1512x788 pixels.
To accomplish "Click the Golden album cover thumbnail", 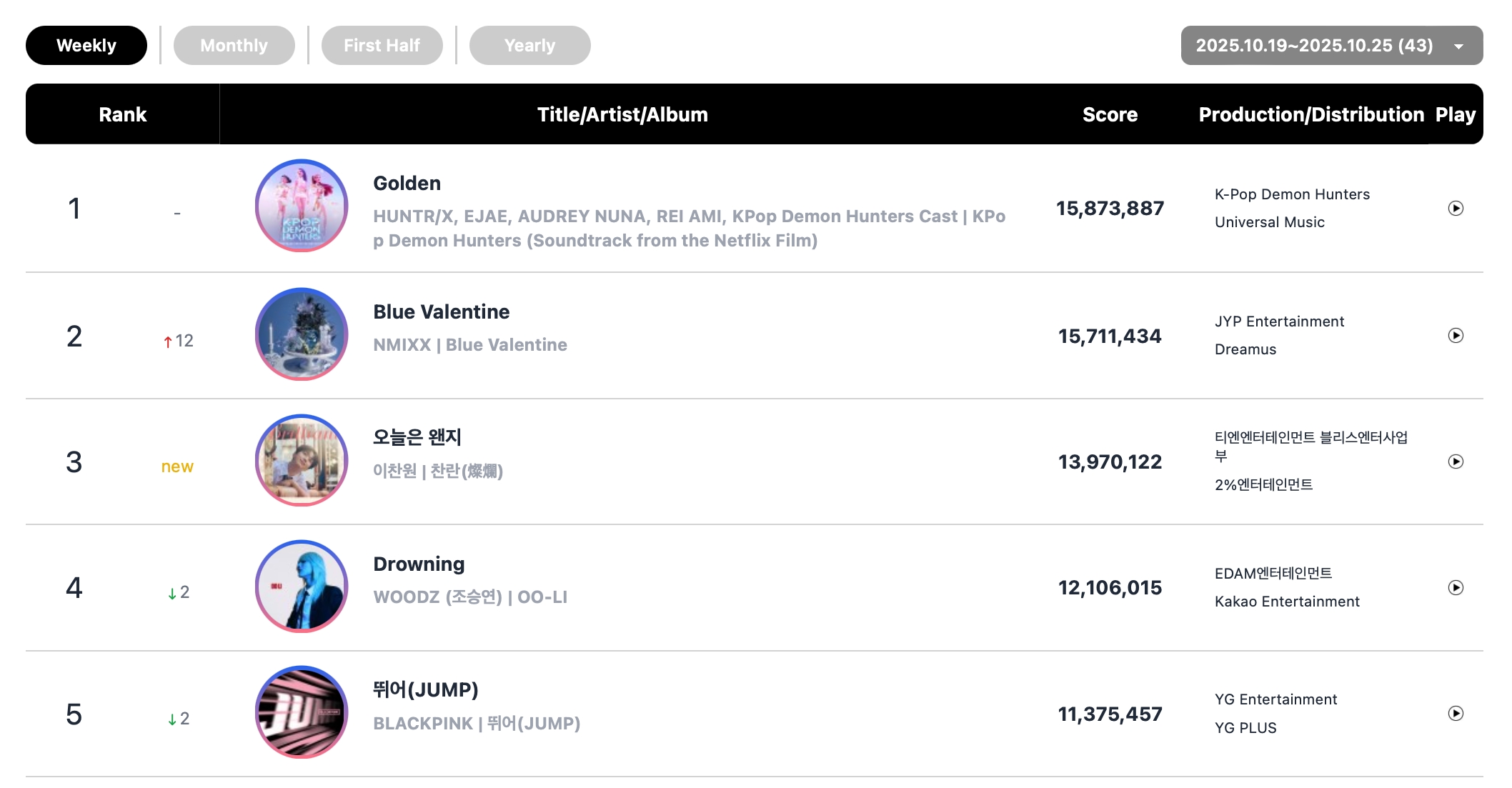I will click(302, 206).
